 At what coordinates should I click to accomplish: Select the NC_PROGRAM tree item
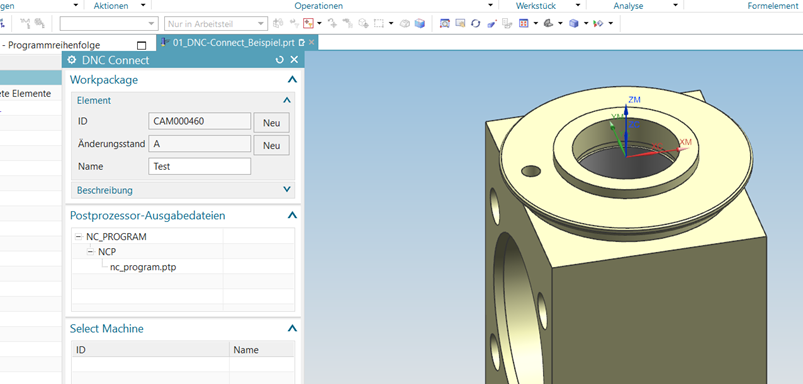point(116,237)
